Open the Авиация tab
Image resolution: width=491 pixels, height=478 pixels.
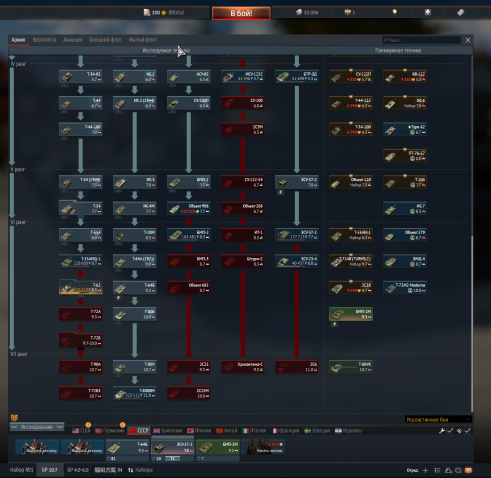point(72,40)
